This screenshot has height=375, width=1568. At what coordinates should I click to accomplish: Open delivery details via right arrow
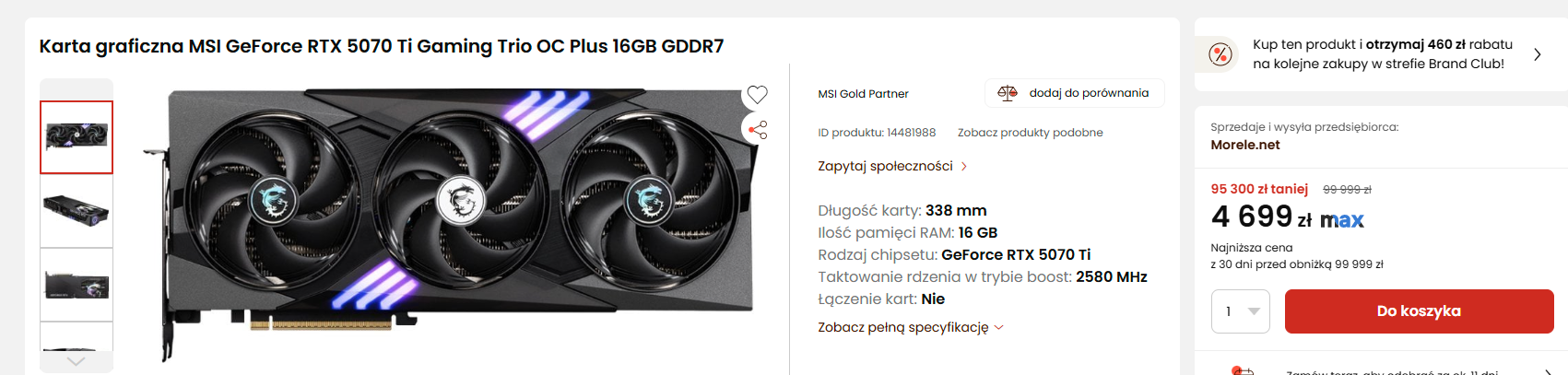pyautogui.click(x=1547, y=371)
